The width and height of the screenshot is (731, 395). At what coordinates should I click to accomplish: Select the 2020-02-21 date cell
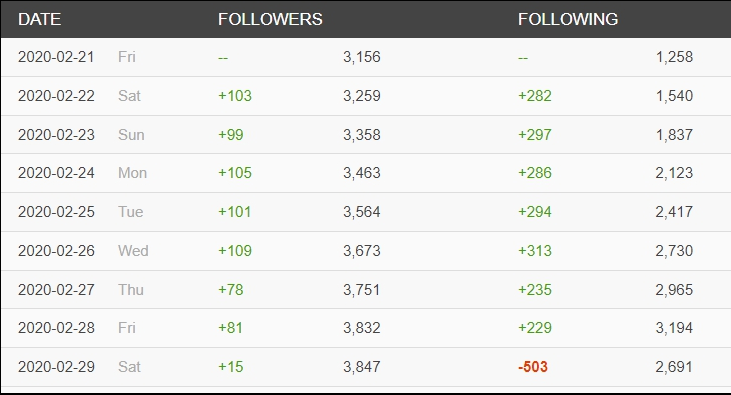56,57
